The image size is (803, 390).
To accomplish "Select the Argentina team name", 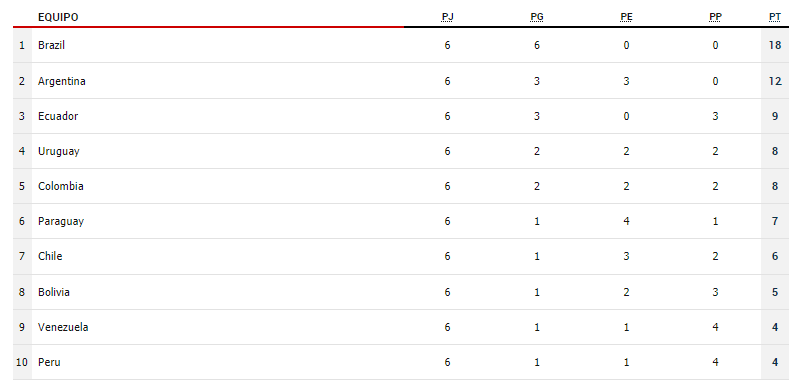I will click(x=61, y=81).
